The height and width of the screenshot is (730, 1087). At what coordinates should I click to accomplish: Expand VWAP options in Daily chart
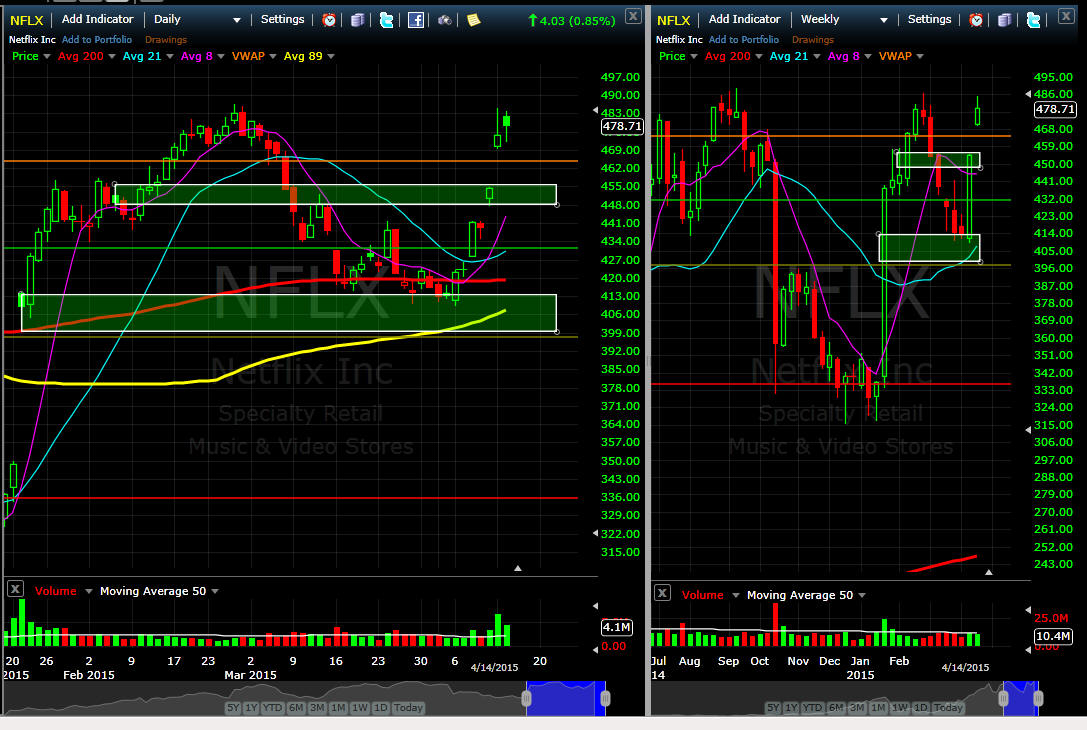(273, 56)
